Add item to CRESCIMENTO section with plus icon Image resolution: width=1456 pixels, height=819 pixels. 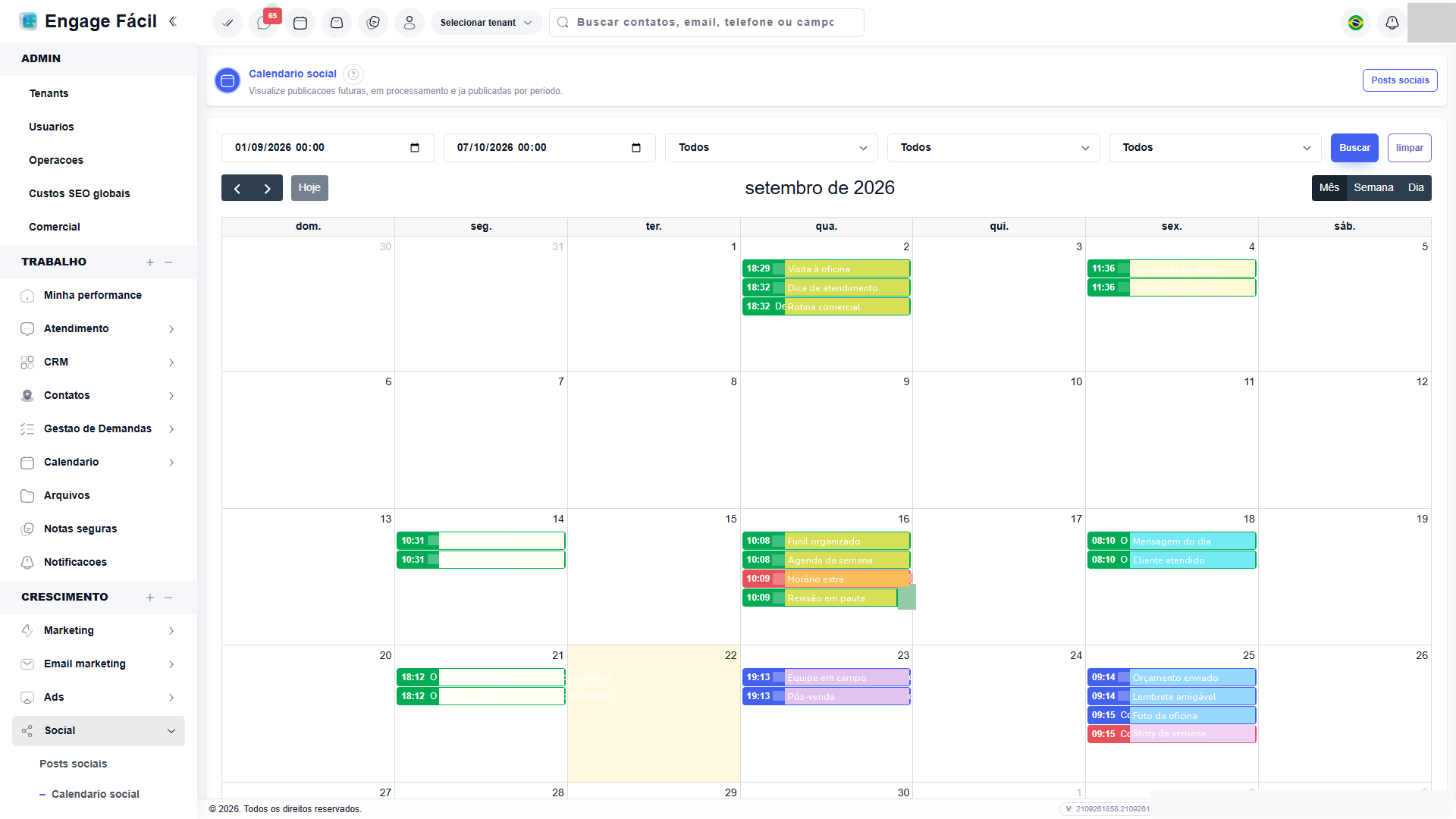point(150,598)
